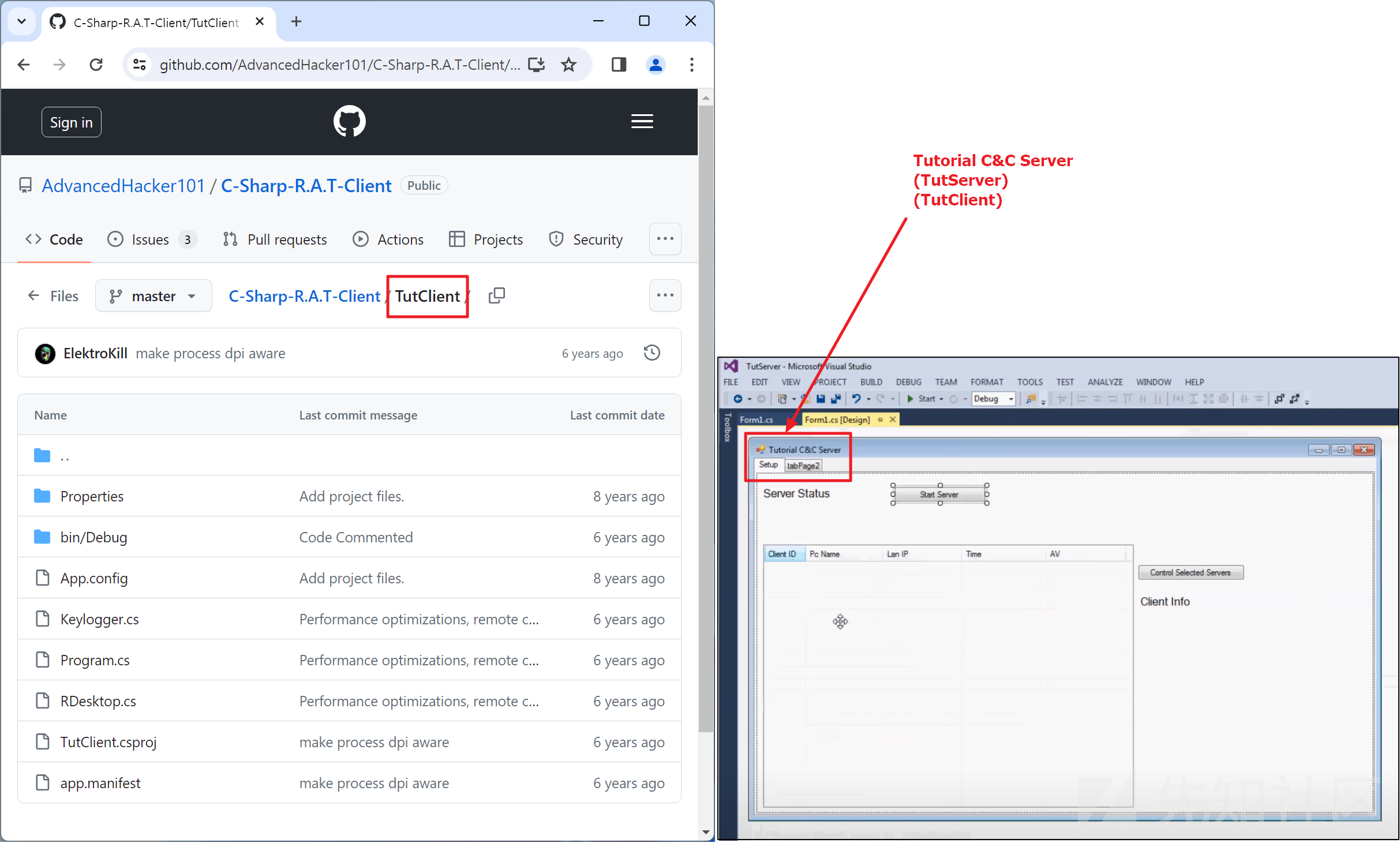Select Client ID column header in list view
Screen dimensions: 1400x843
point(784,554)
